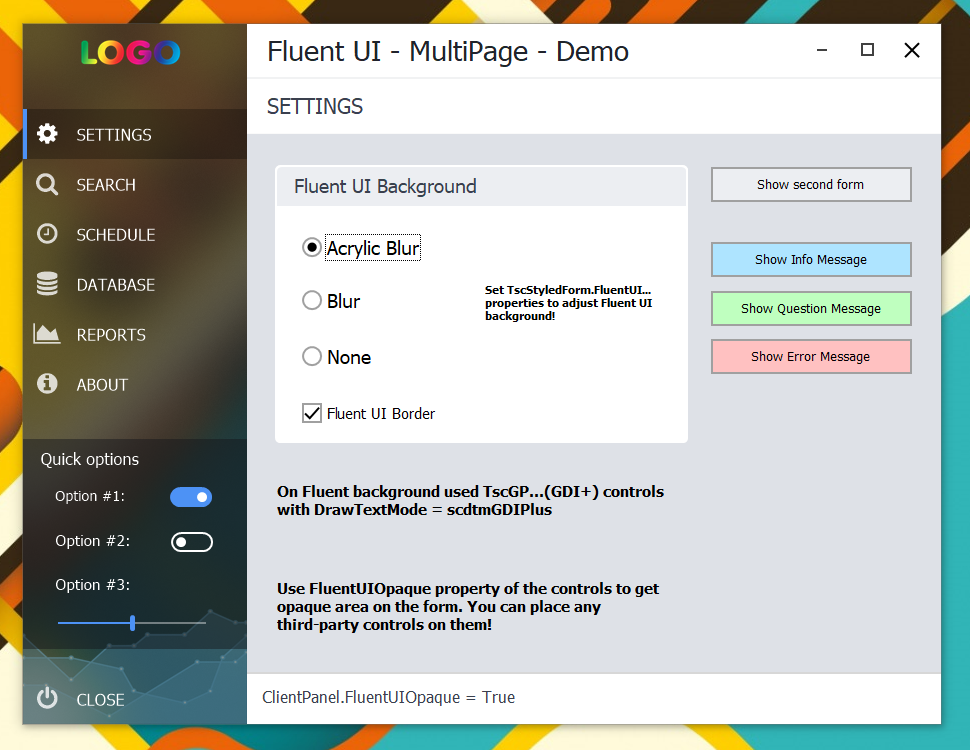Click the Set TscStyledForm.FluentUI hint text
Screen dimensions: 970x750
pos(569,303)
